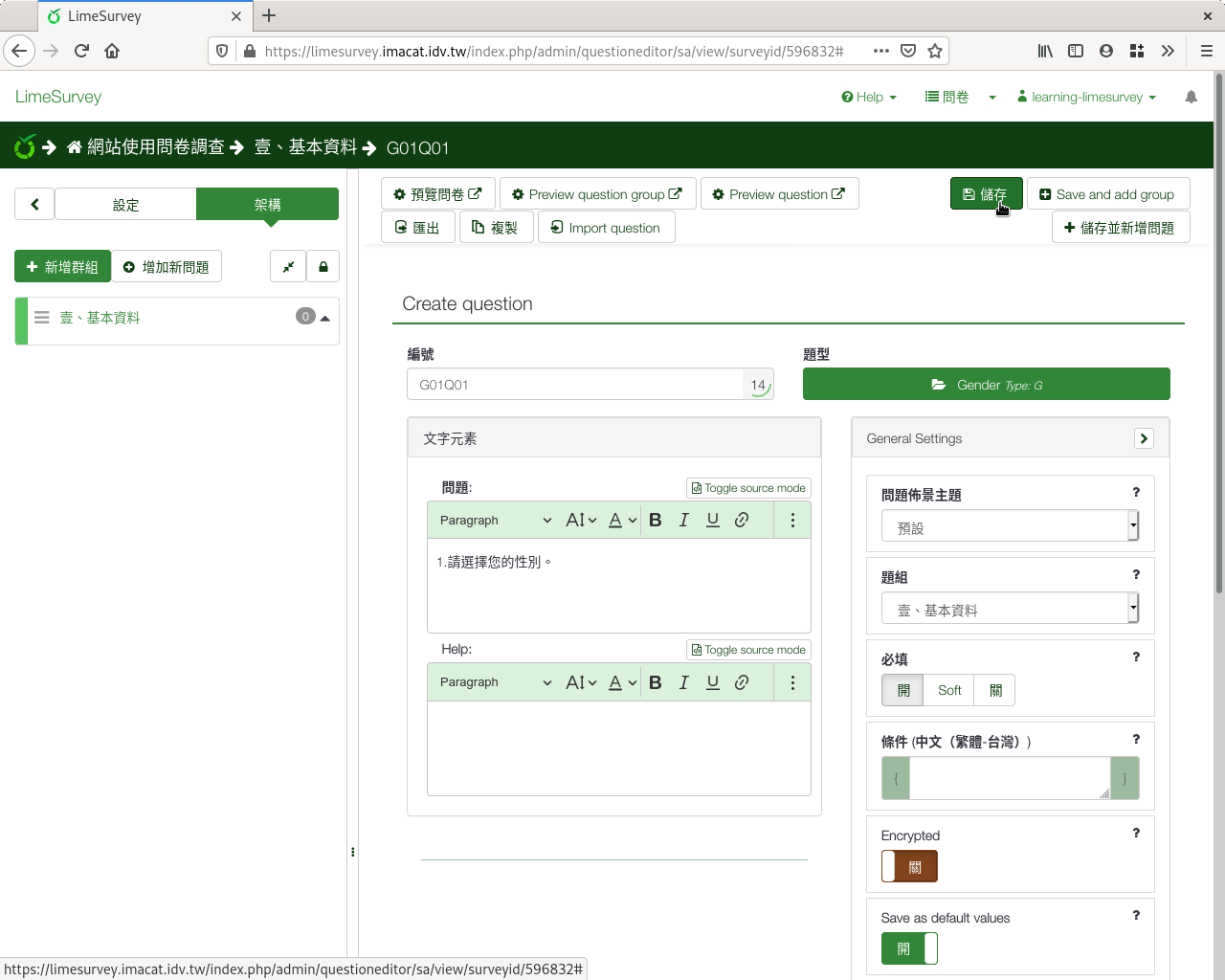This screenshot has width=1225, height=980.
Task: Open font color picker in 問題 editor
Action: tap(622, 520)
